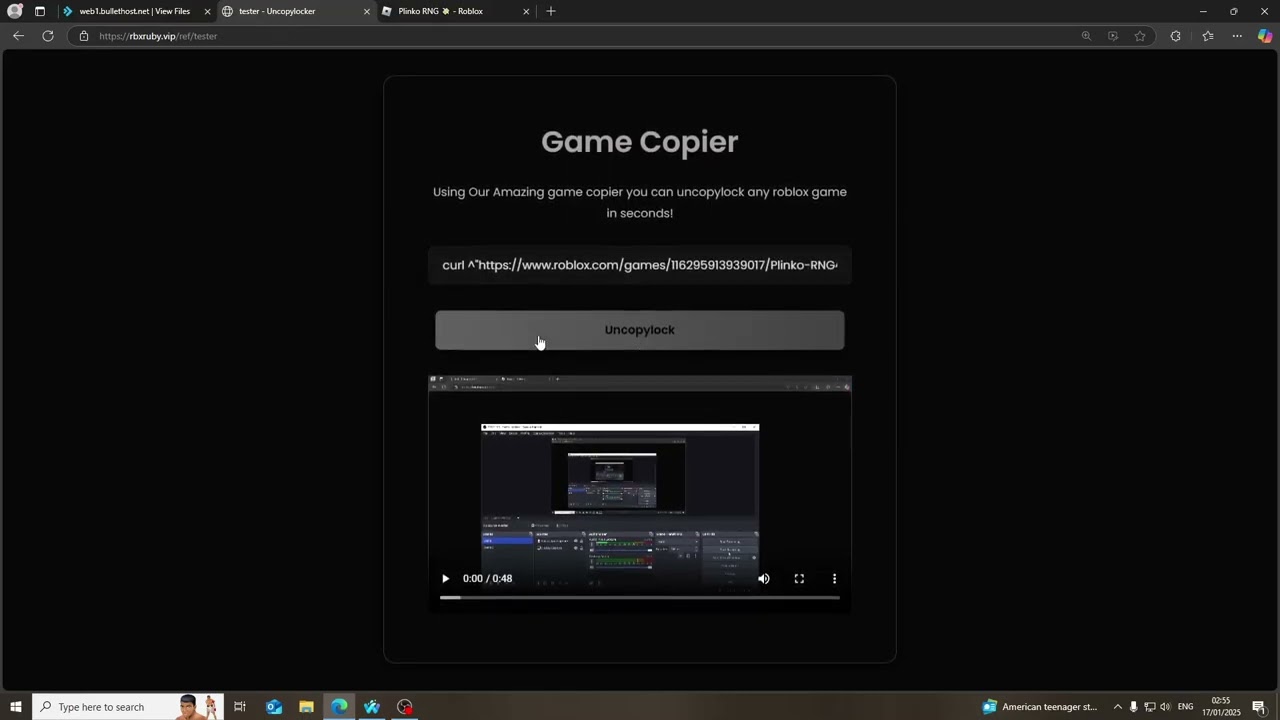
Task: Open Windows Start menu
Action: coord(15,707)
